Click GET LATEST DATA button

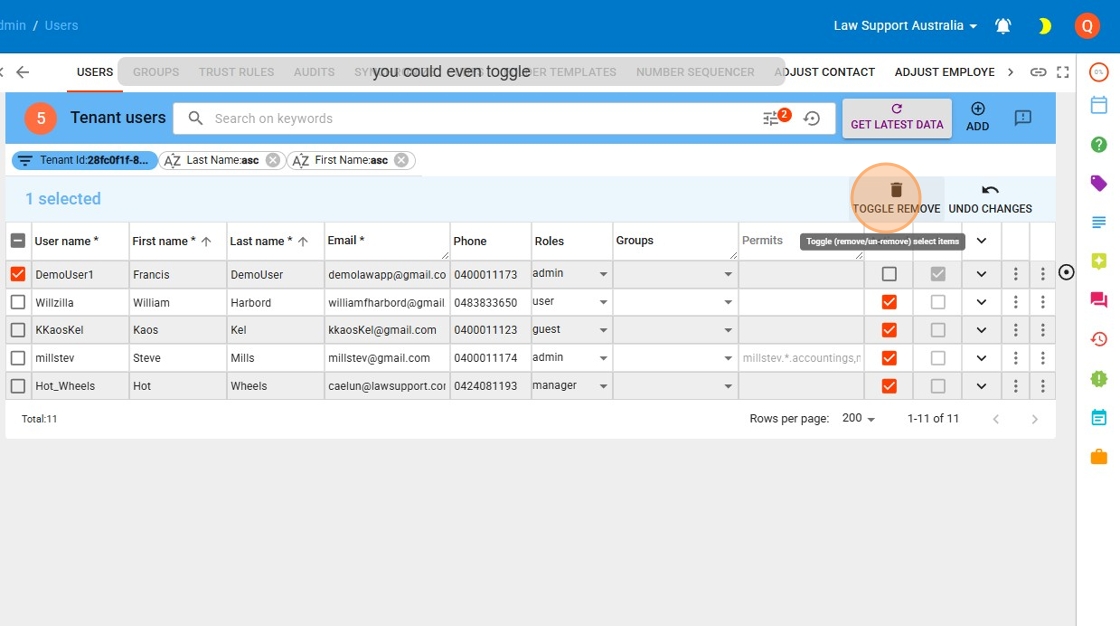click(x=896, y=118)
